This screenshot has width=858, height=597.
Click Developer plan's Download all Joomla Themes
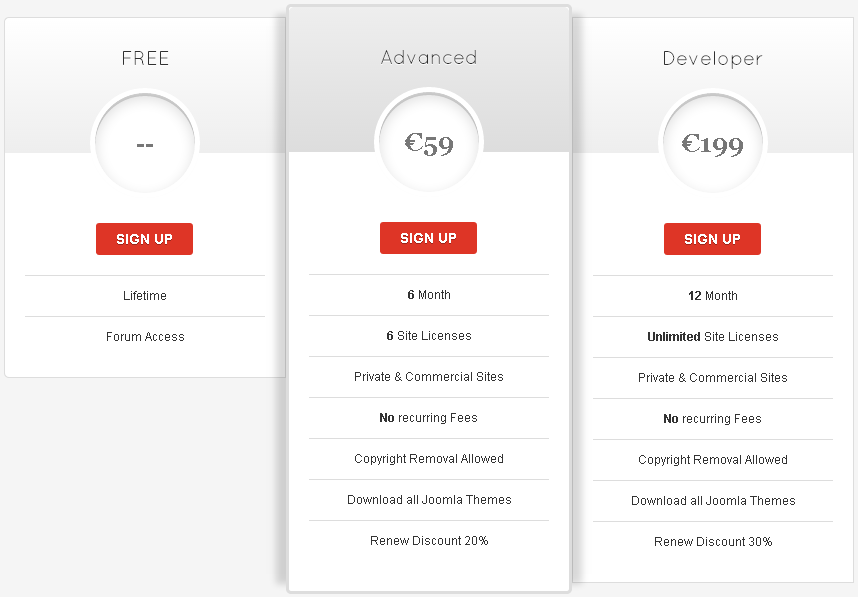(713, 501)
